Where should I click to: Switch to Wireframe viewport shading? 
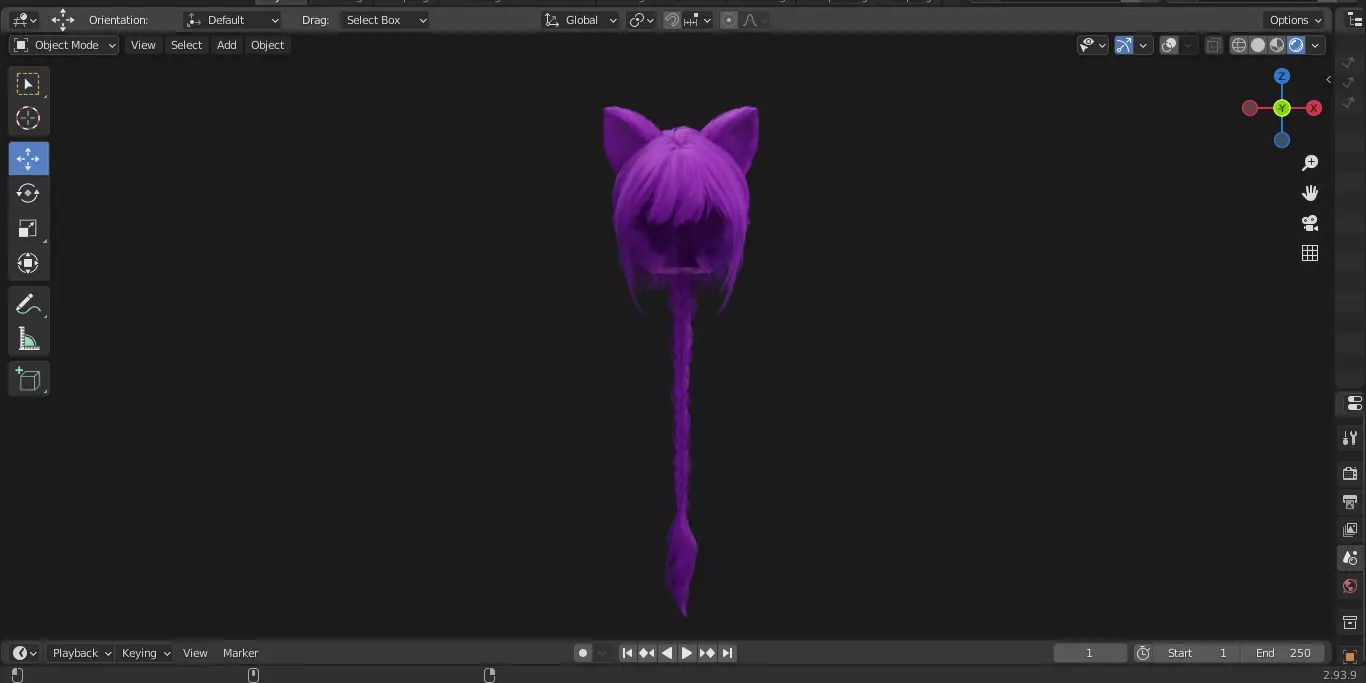(1239, 45)
